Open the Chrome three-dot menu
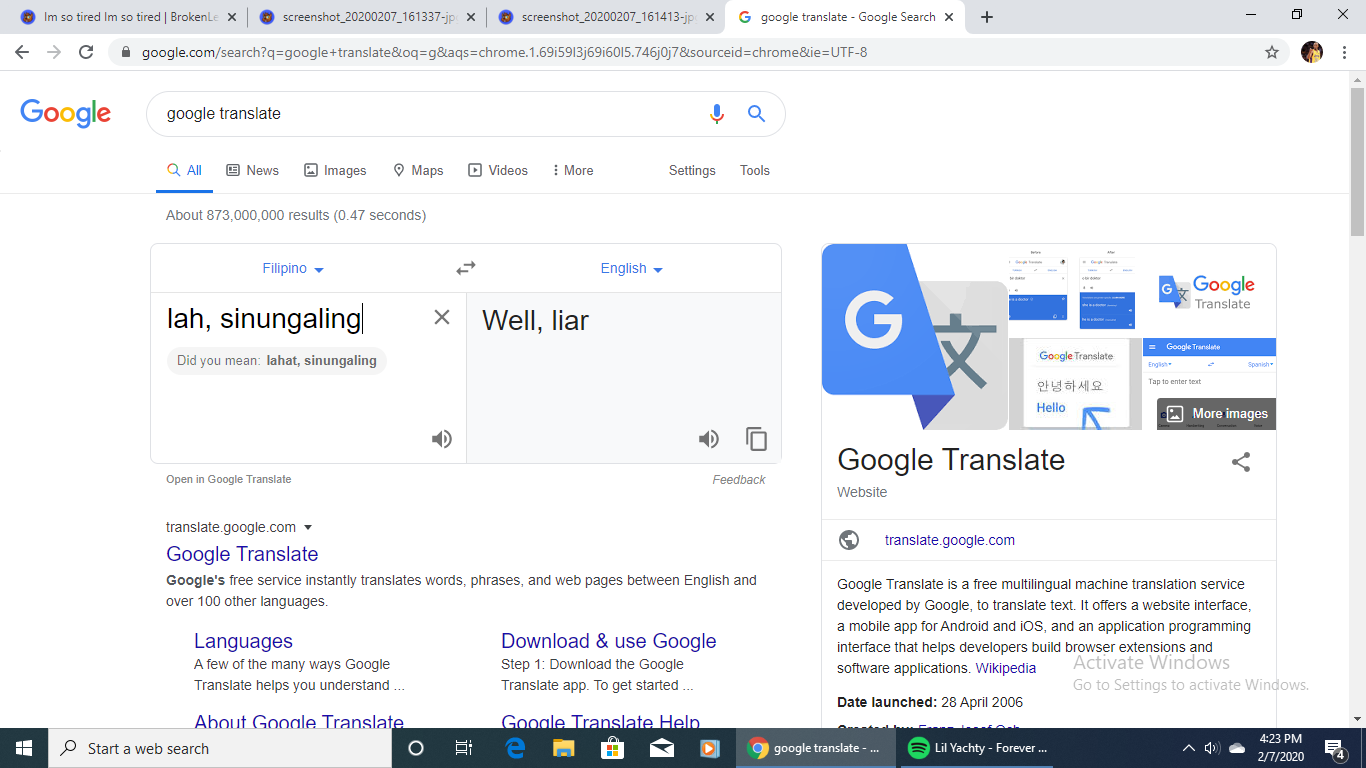 point(1344,52)
